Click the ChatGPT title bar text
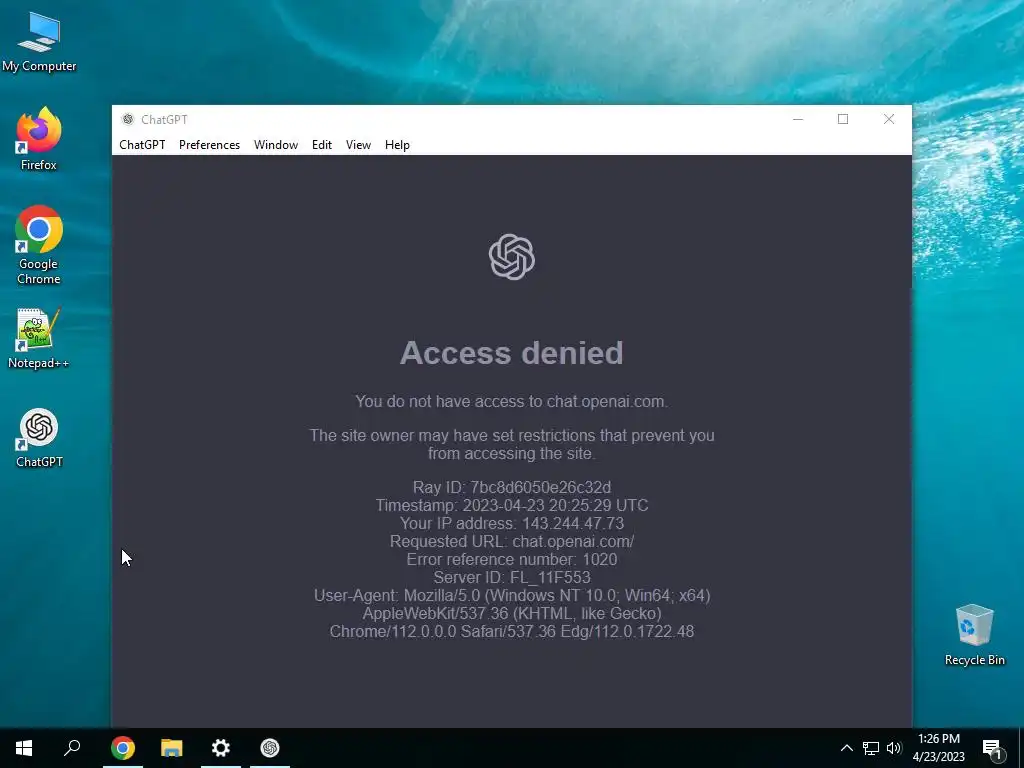 click(x=165, y=120)
